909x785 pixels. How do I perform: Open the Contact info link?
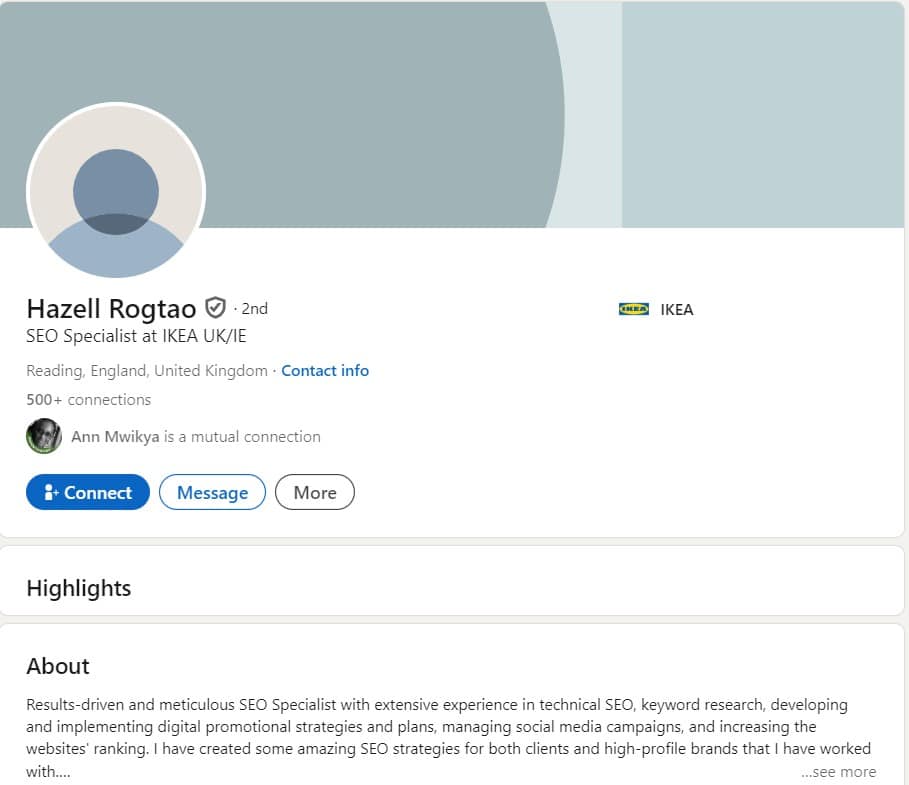325,371
